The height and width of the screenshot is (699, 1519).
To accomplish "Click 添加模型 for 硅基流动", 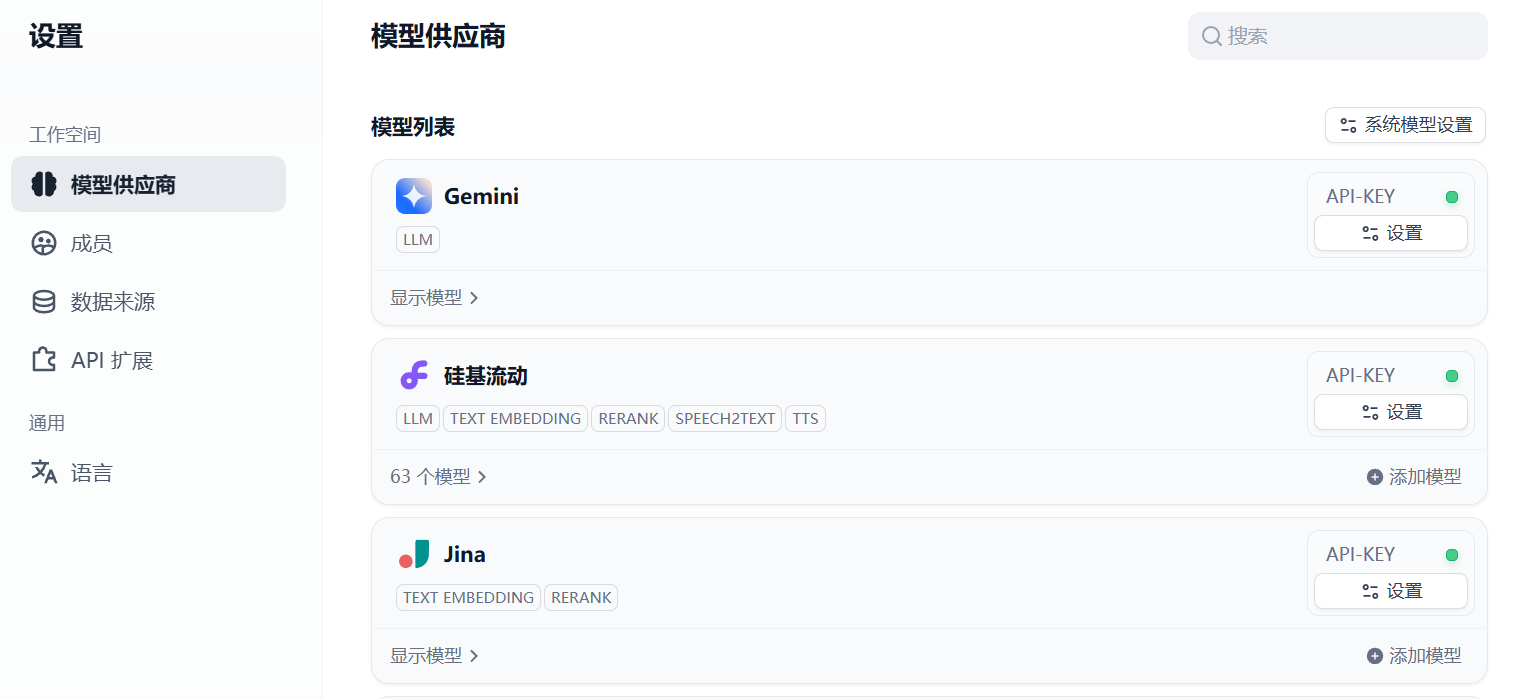I will [1414, 477].
